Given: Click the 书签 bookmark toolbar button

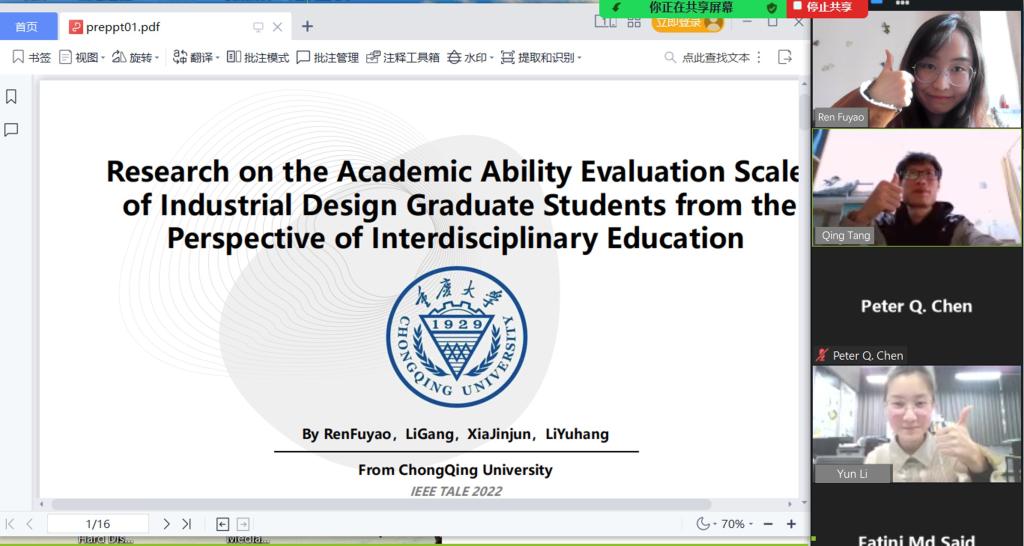Looking at the screenshot, I should [x=31, y=58].
